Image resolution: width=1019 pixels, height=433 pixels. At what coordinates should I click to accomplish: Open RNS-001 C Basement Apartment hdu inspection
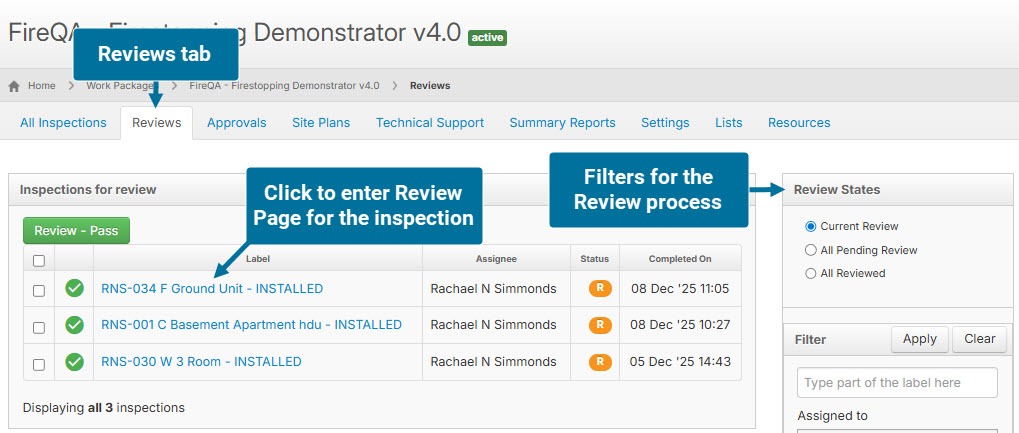click(x=251, y=325)
